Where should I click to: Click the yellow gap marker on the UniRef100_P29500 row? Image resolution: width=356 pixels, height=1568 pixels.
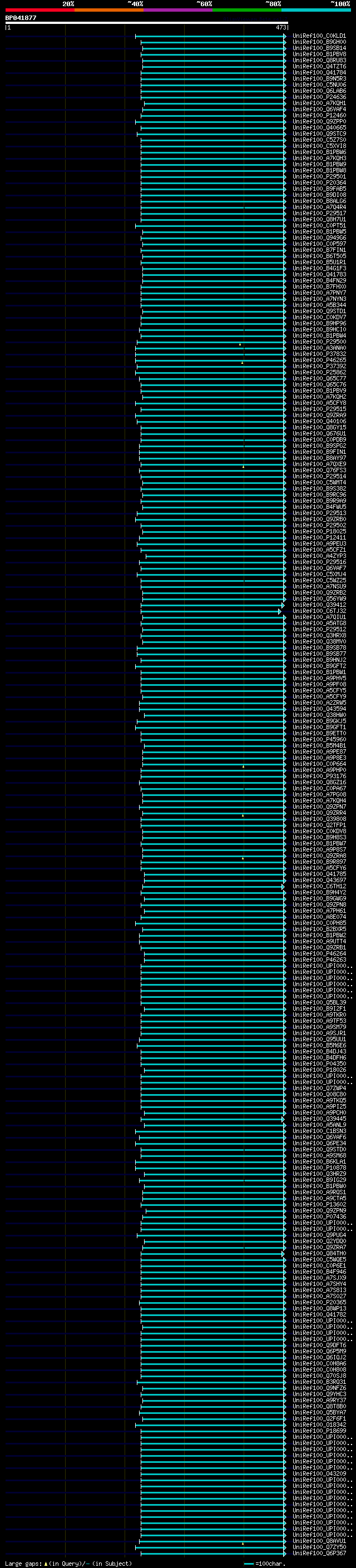[240, 344]
